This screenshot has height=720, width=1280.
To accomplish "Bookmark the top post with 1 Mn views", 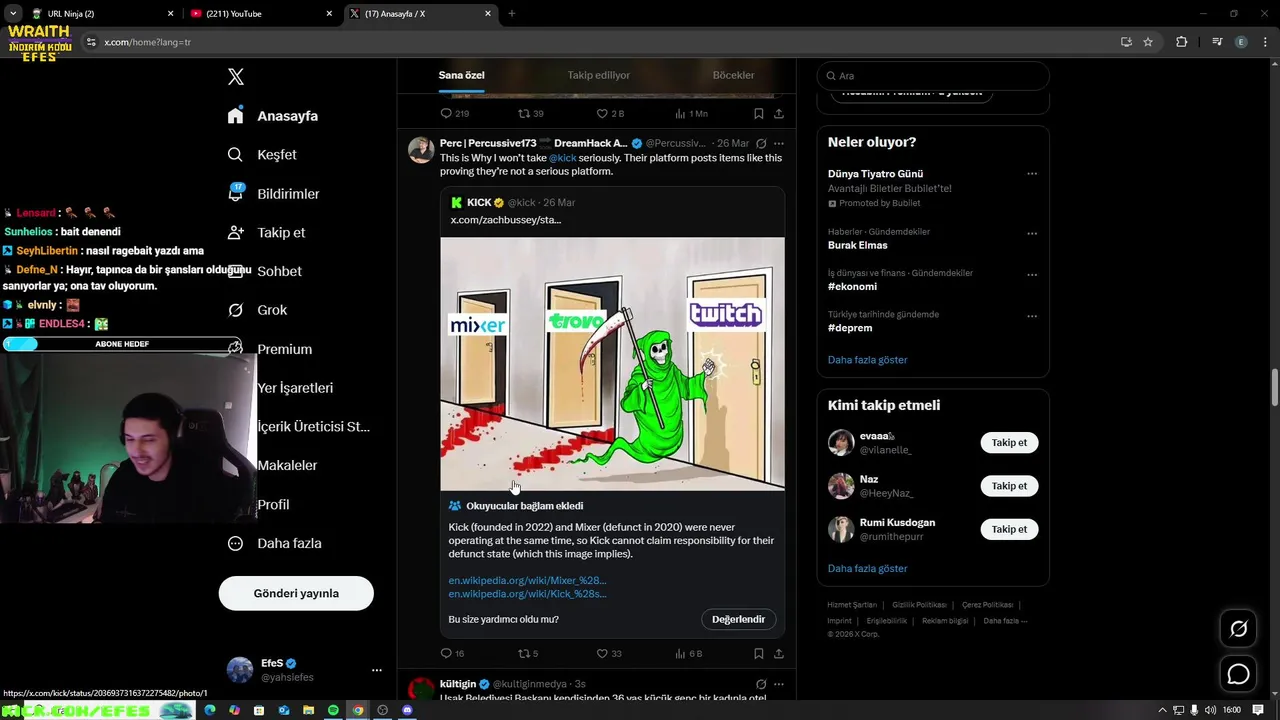I will tap(759, 113).
